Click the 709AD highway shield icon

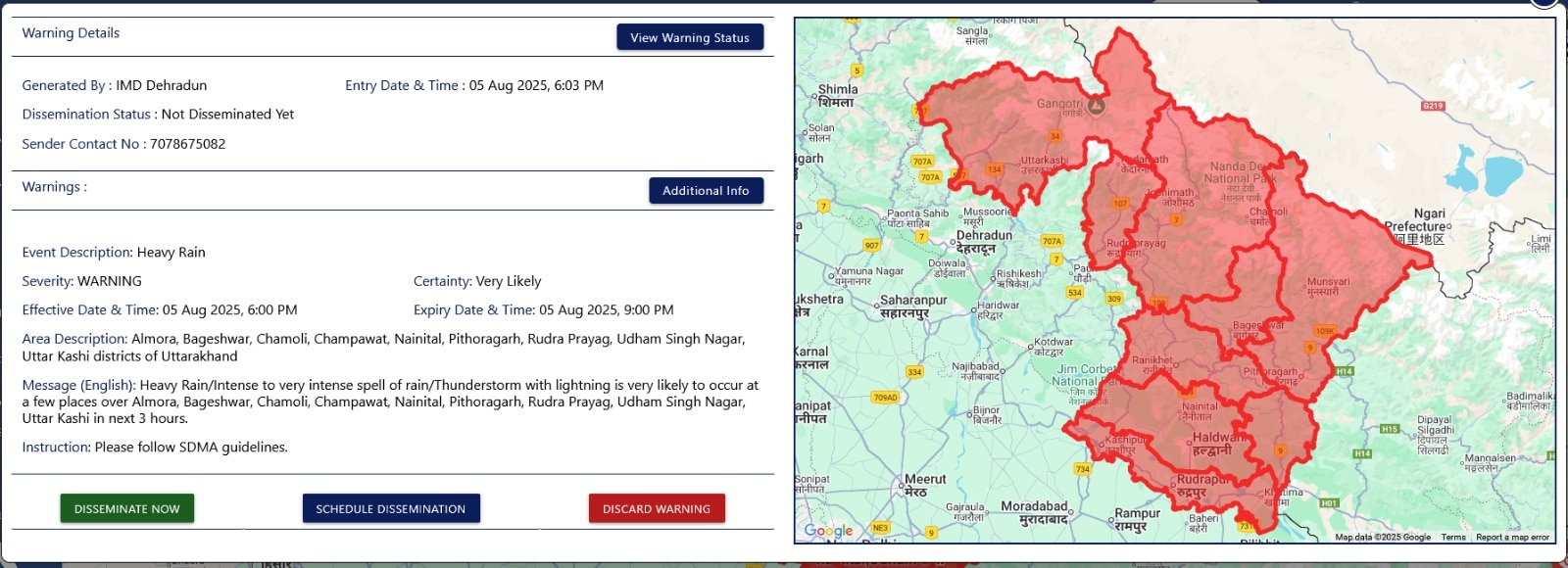point(885,398)
